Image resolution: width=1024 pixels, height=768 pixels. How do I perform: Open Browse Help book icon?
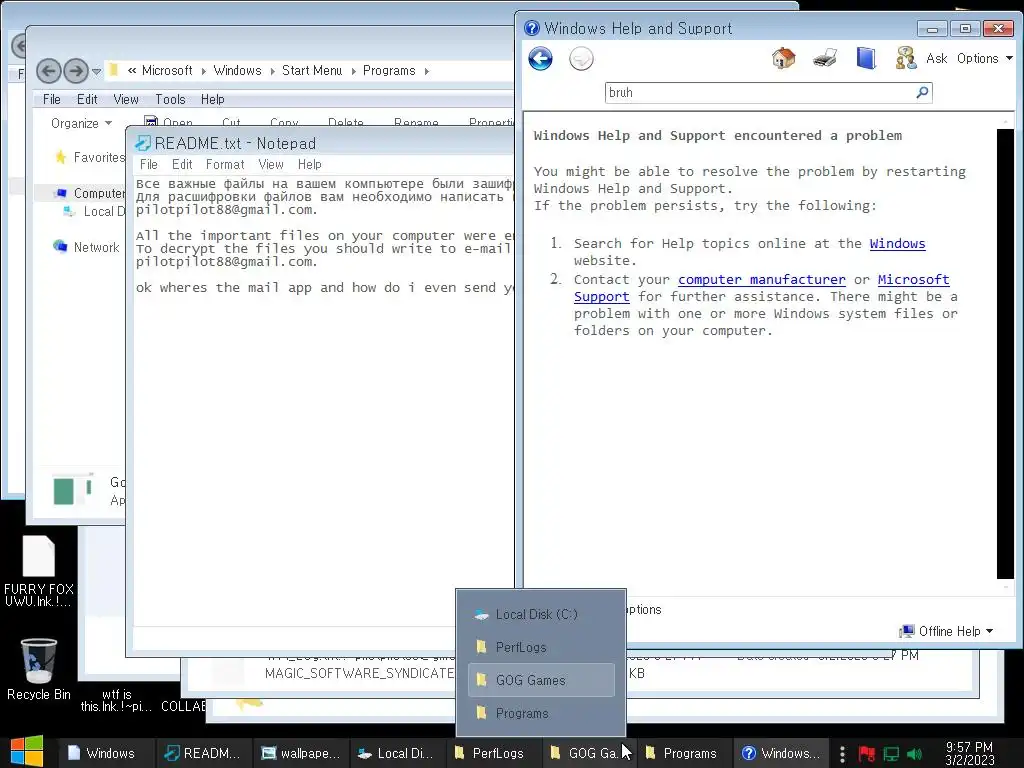click(866, 58)
